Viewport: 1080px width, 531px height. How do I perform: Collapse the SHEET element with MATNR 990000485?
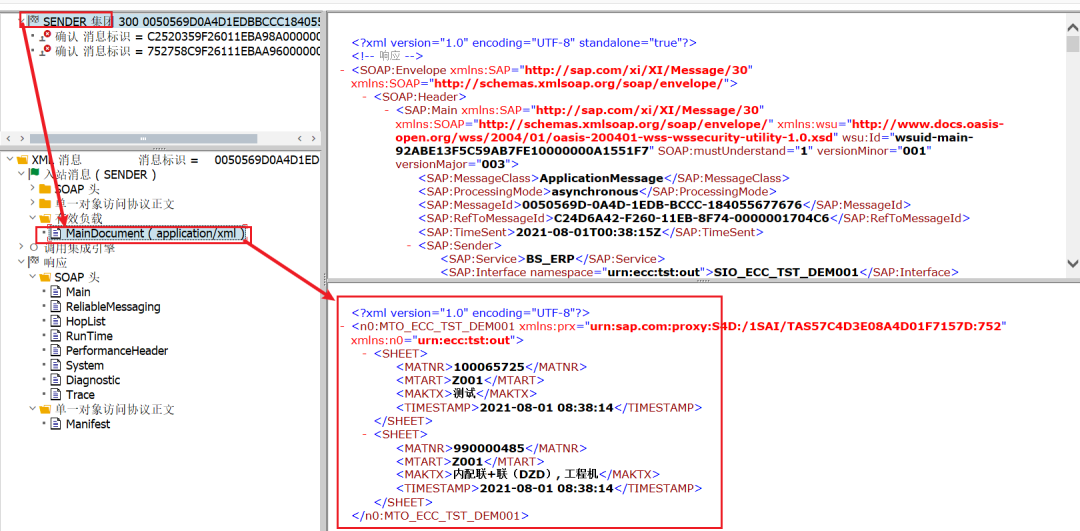click(x=365, y=435)
